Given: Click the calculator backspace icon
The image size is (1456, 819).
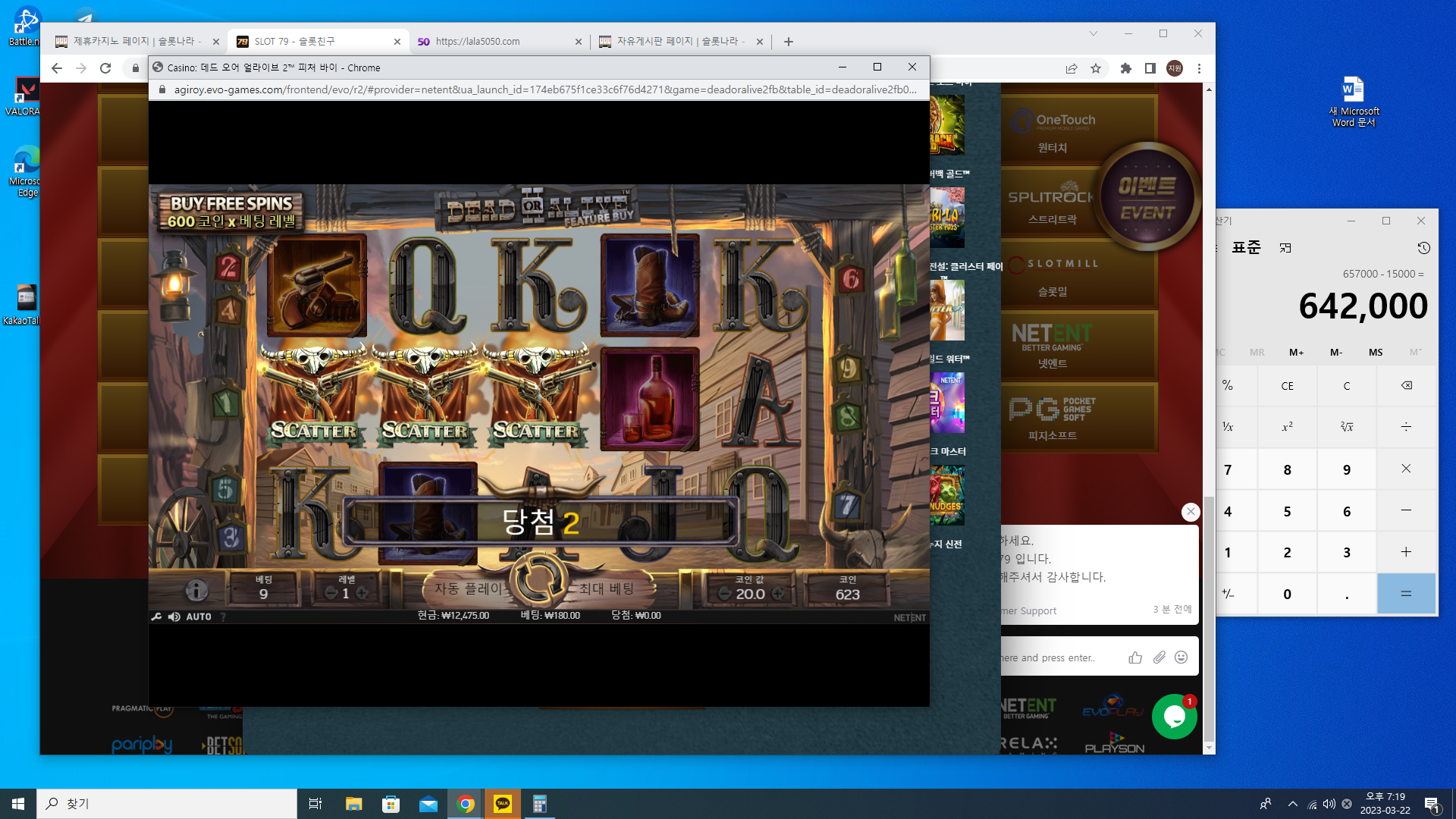Looking at the screenshot, I should pos(1406,385).
